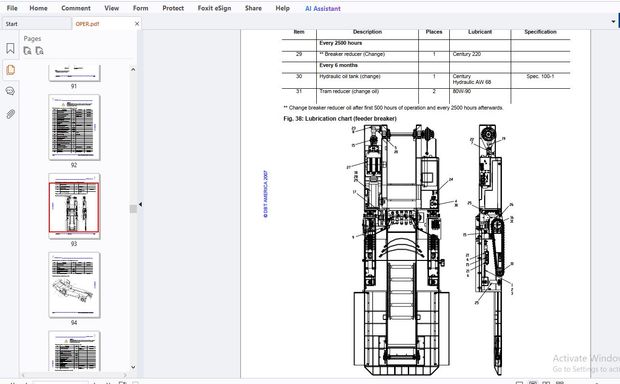This screenshot has height=384, width=620.
Task: Open the Form tab
Action: point(140,8)
